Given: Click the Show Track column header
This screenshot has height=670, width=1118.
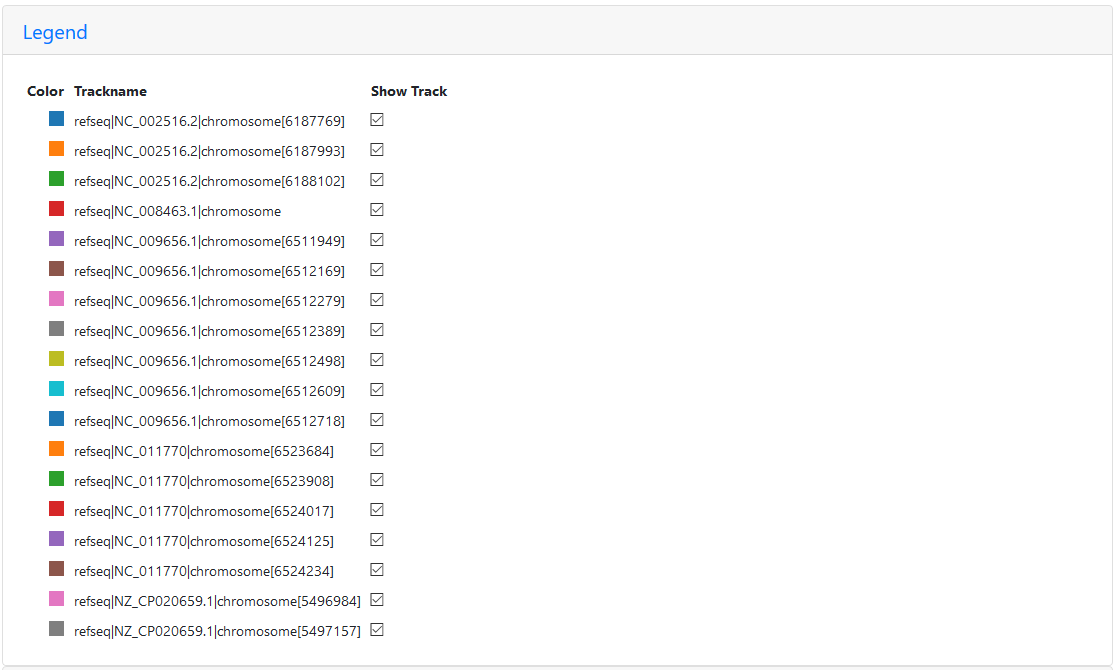Looking at the screenshot, I should pos(409,91).
